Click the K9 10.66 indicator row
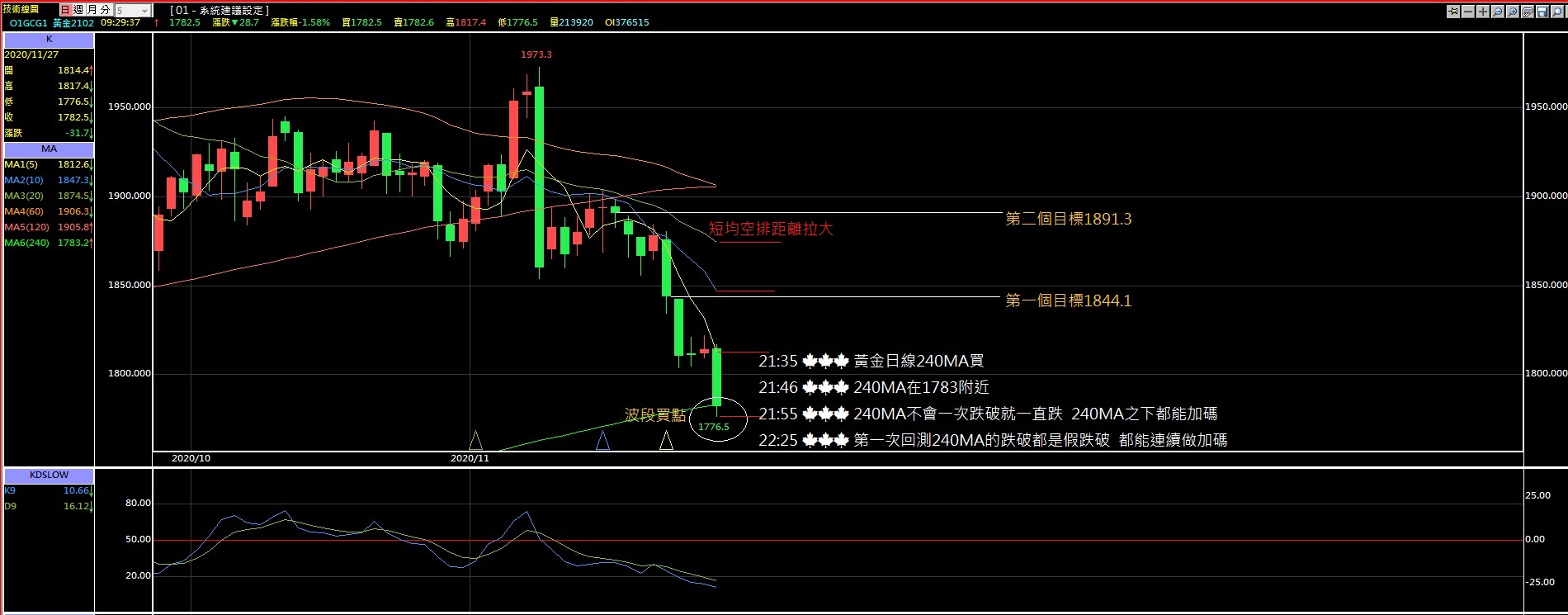This screenshot has height=615, width=1568. (50, 490)
